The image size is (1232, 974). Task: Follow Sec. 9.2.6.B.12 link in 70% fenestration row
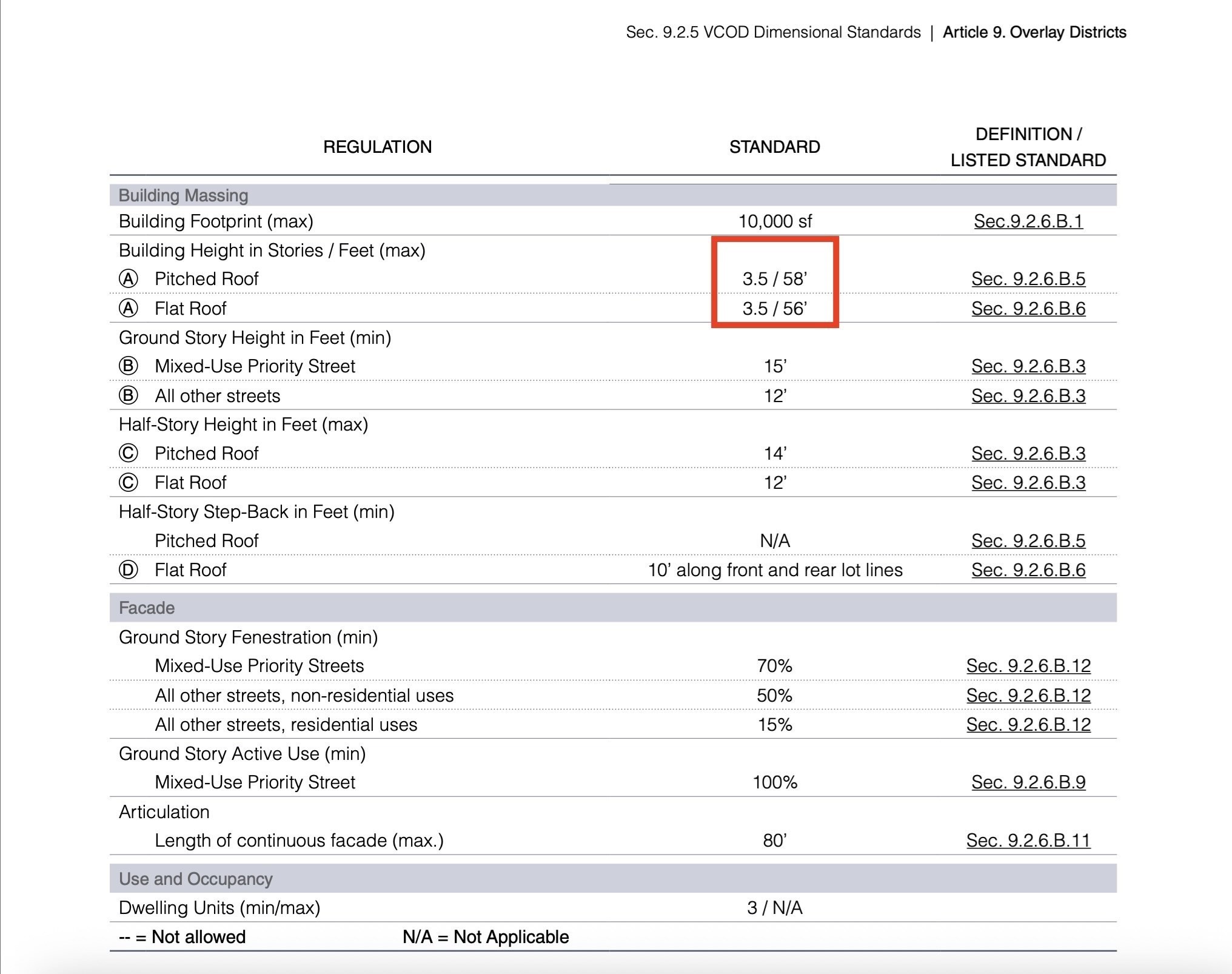coord(1028,666)
